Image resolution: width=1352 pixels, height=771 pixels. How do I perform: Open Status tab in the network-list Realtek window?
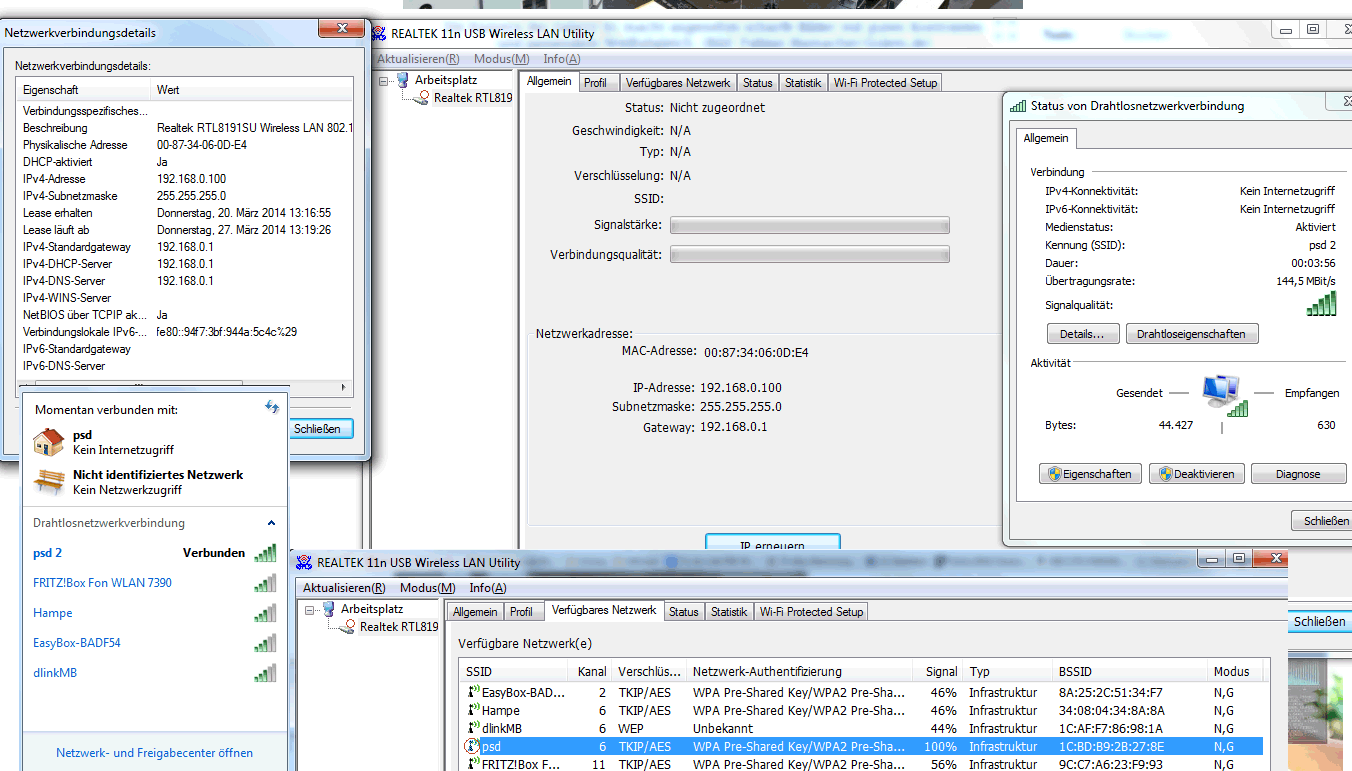[684, 612]
